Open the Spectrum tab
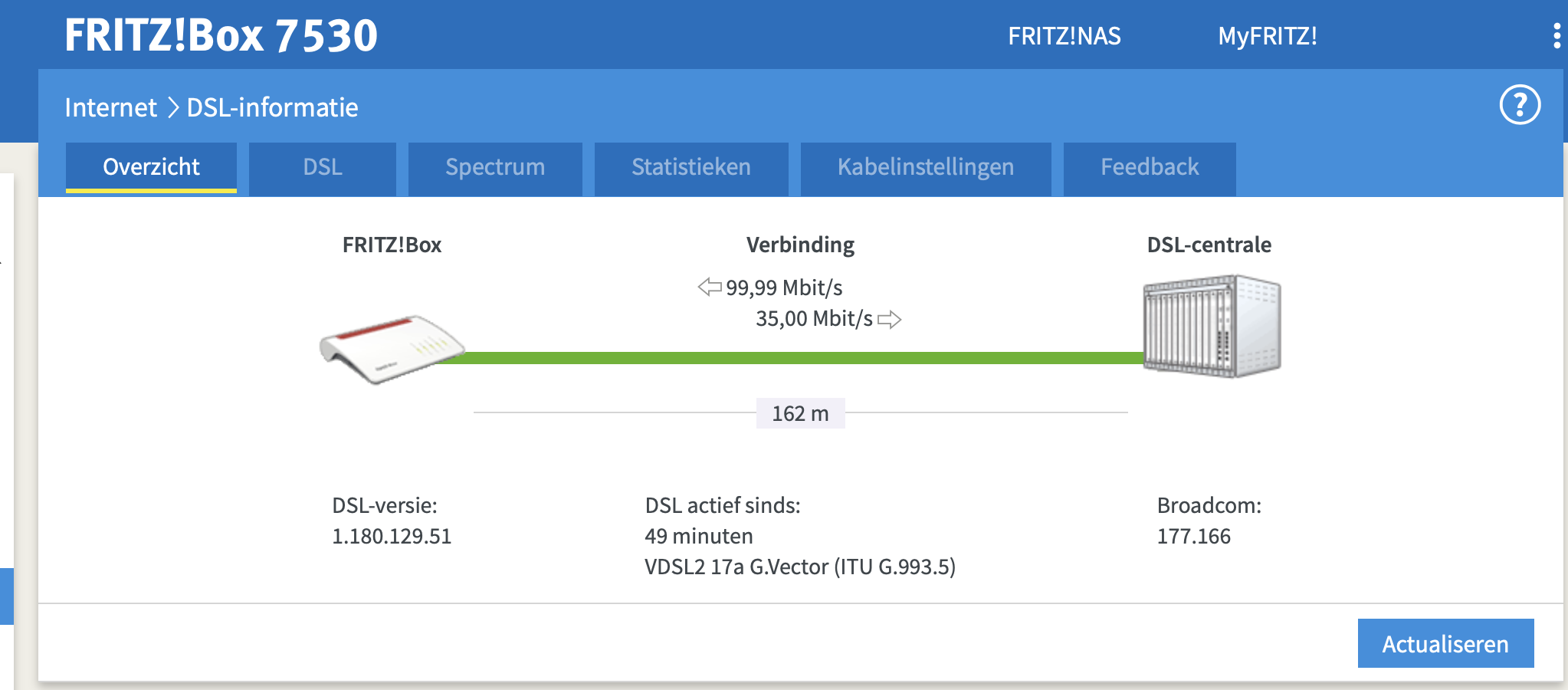 (x=495, y=167)
